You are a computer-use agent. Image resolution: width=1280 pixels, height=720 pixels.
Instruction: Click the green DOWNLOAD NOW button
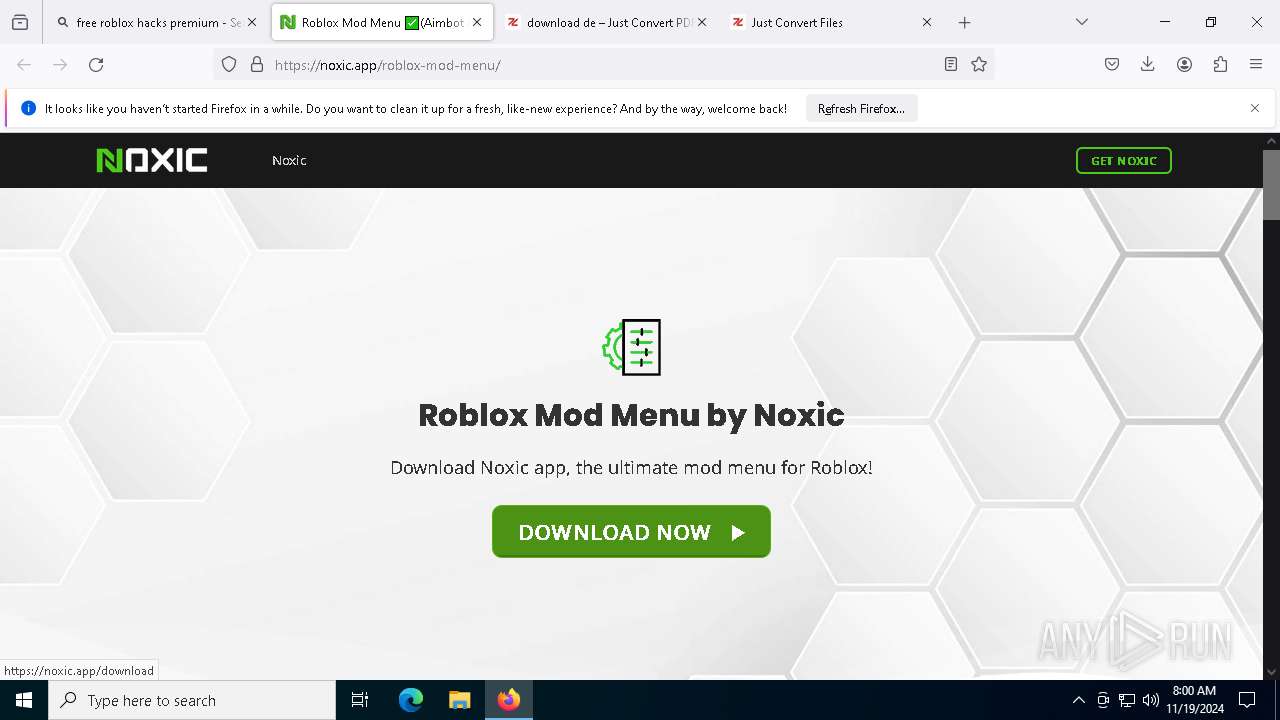click(631, 531)
